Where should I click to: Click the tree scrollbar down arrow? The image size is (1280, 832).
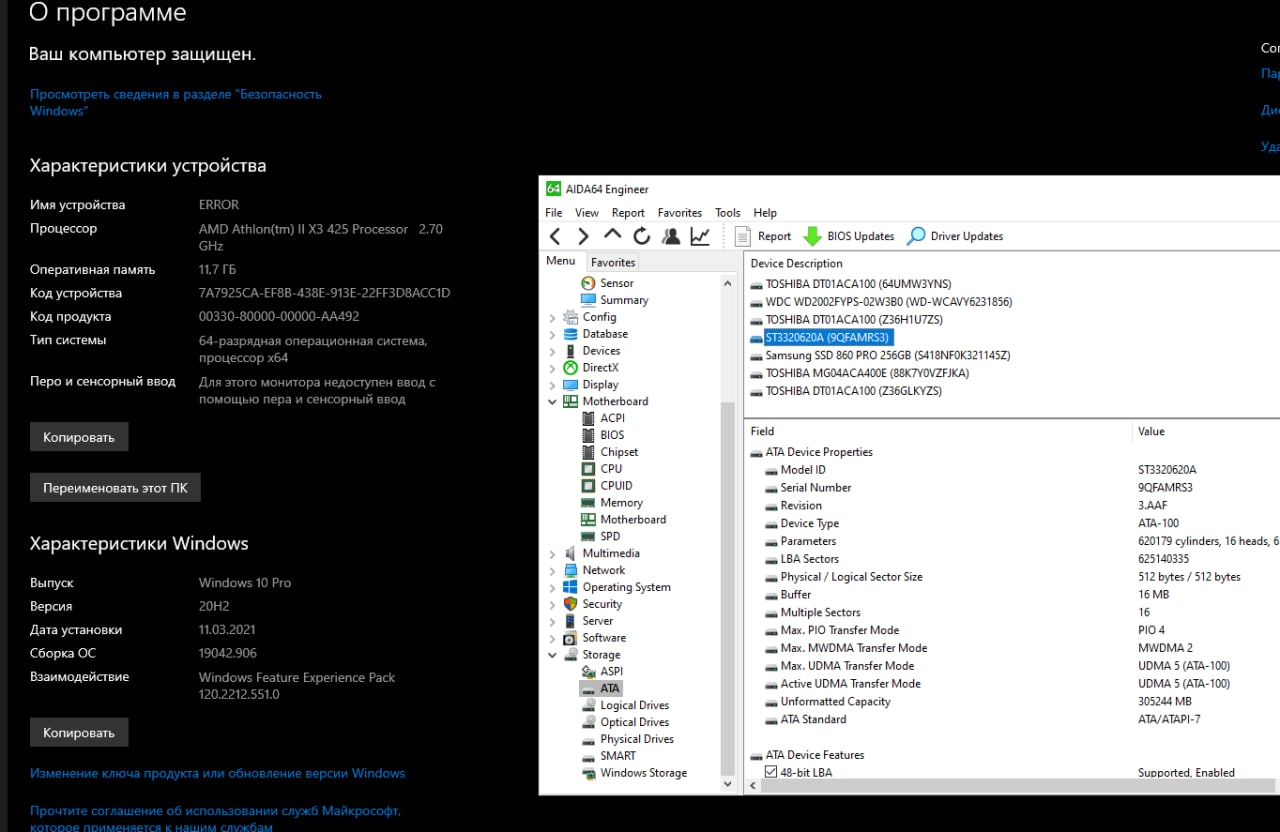[728, 784]
